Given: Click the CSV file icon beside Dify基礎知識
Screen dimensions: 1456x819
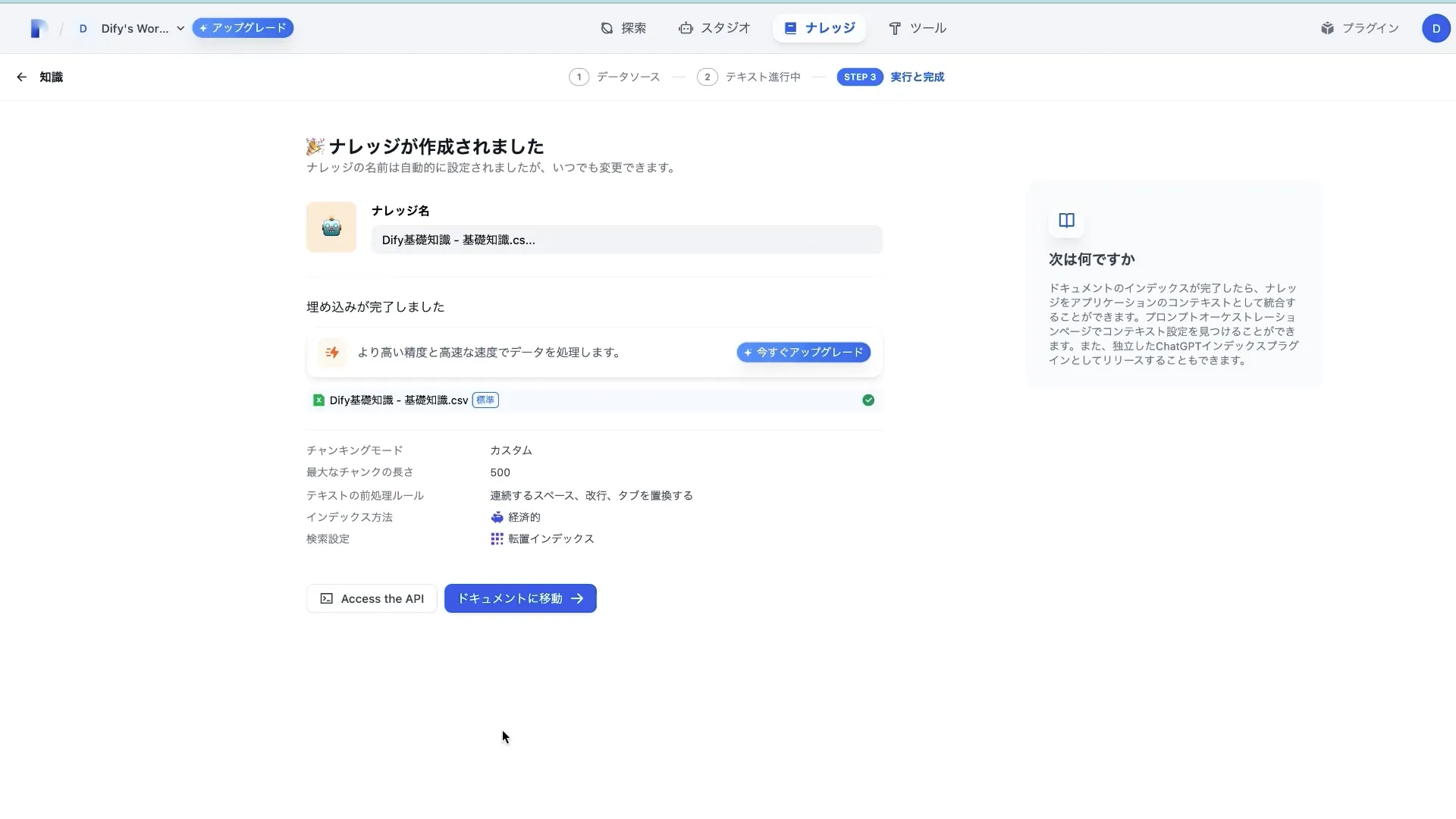Looking at the screenshot, I should [318, 400].
